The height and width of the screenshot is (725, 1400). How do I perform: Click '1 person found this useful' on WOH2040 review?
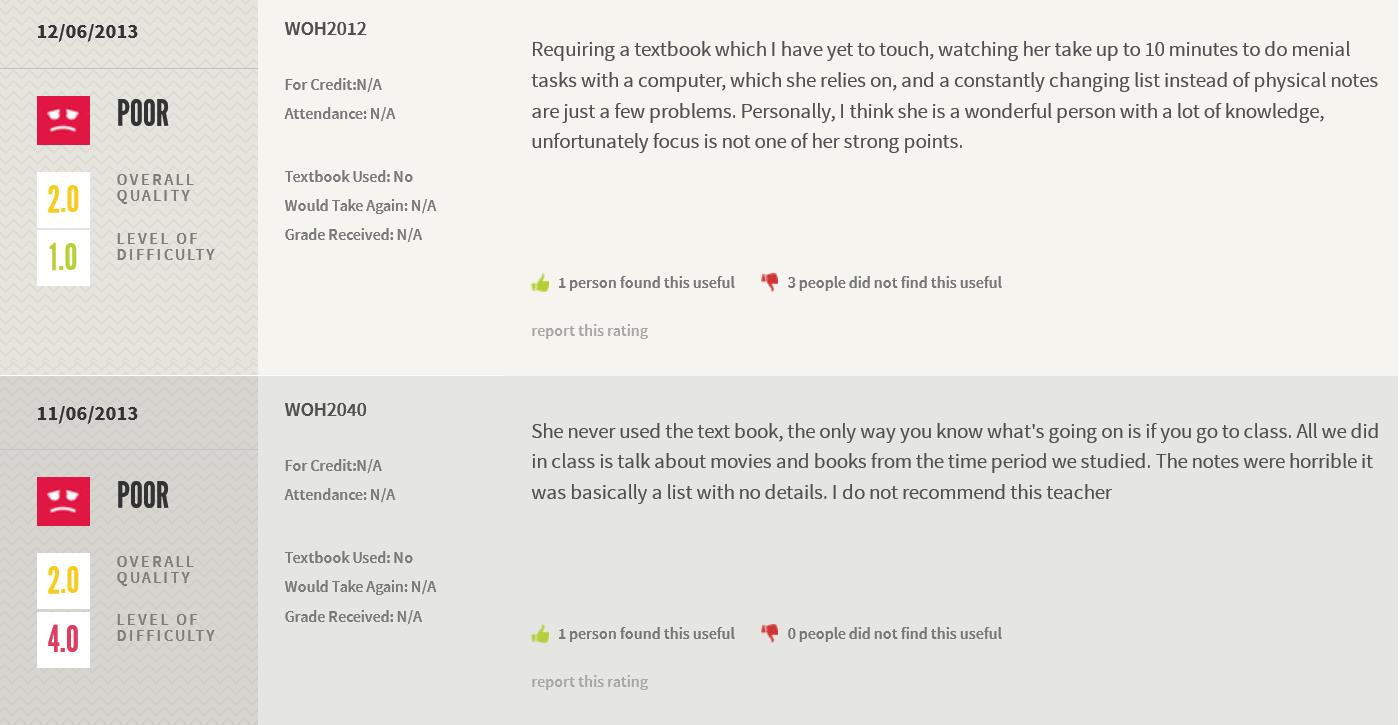coord(646,634)
